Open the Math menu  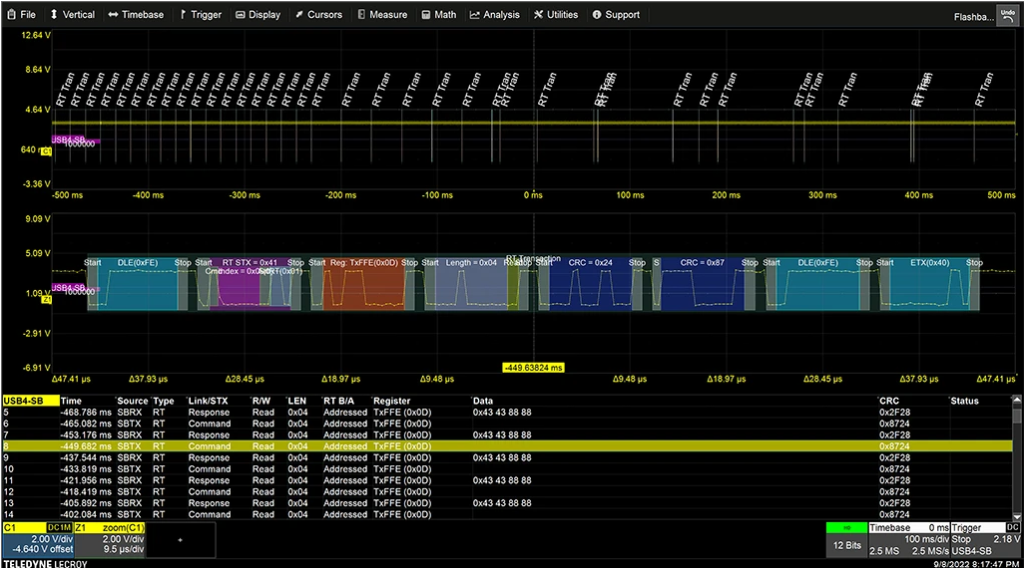(439, 14)
